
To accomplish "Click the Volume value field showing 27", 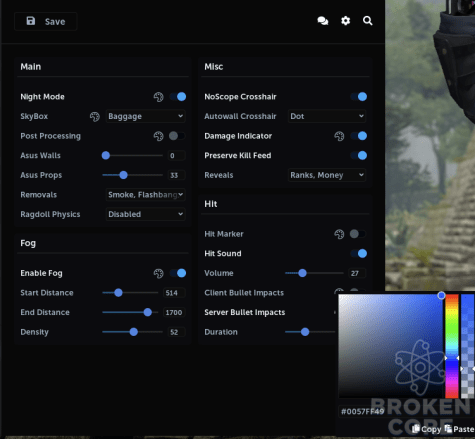I will pyautogui.click(x=357, y=273).
